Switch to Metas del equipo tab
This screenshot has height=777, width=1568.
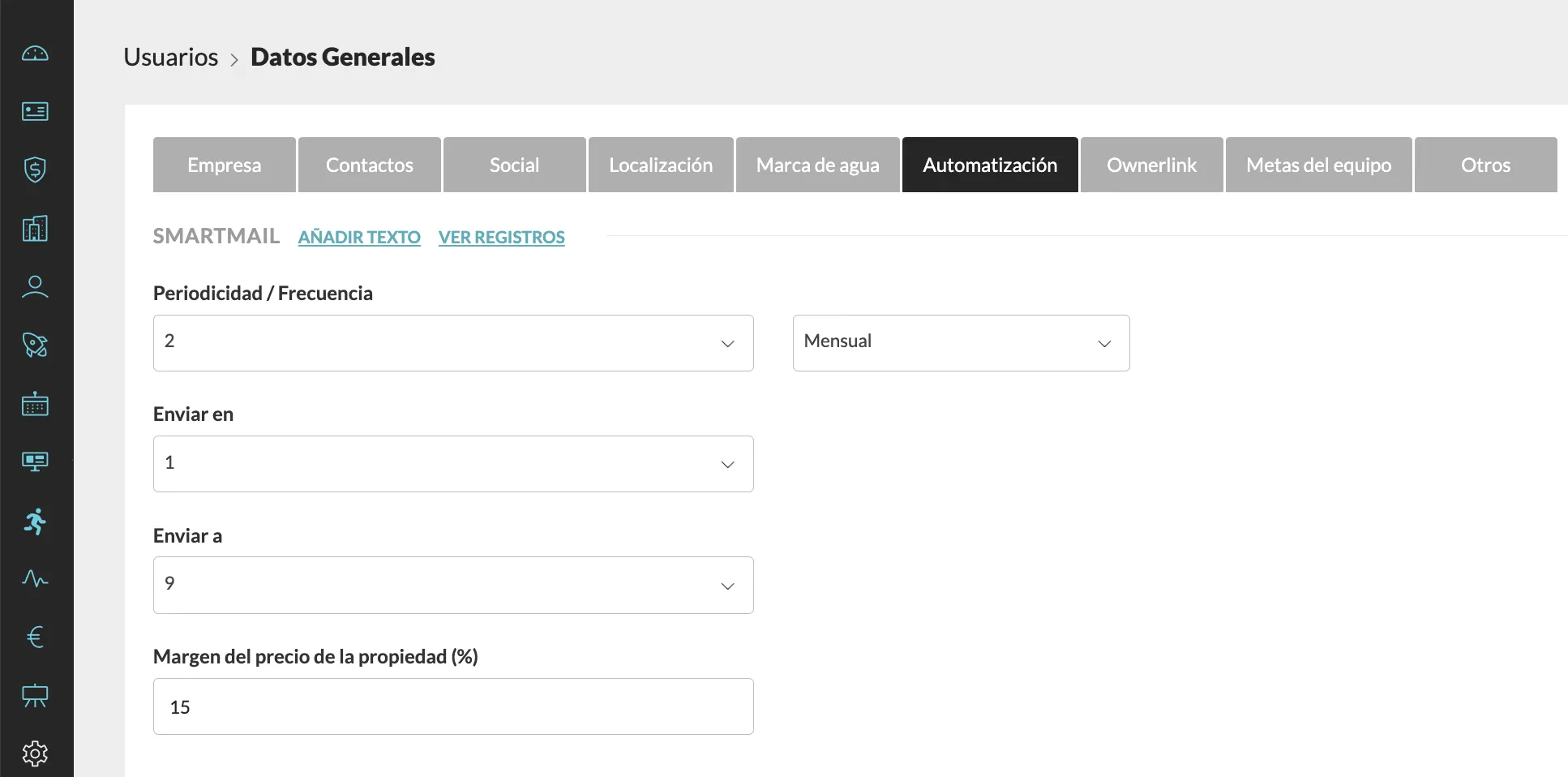pos(1319,165)
